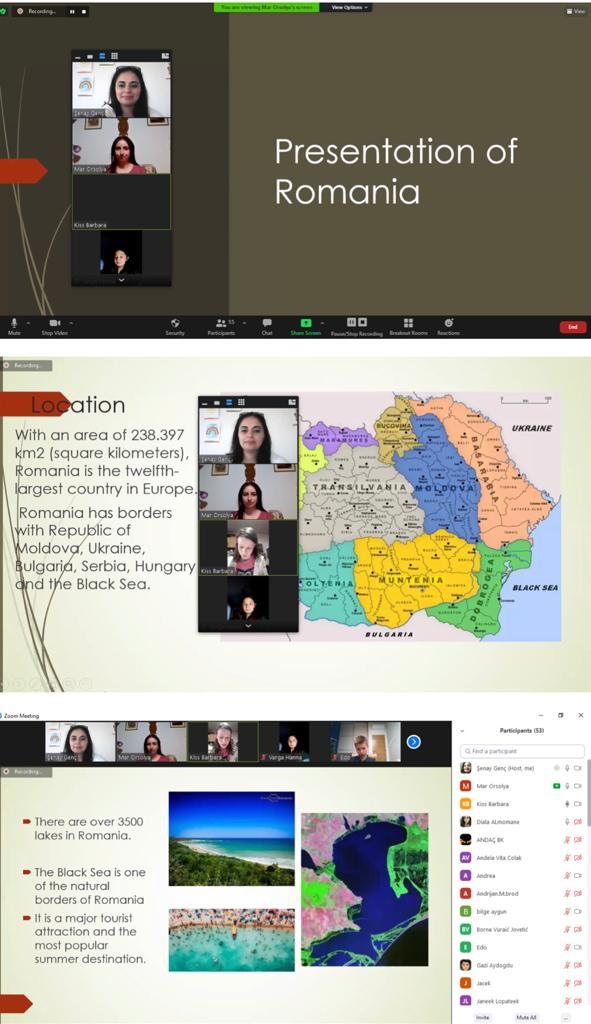Click Janeek Lopateek camera-off icon

point(577,1000)
